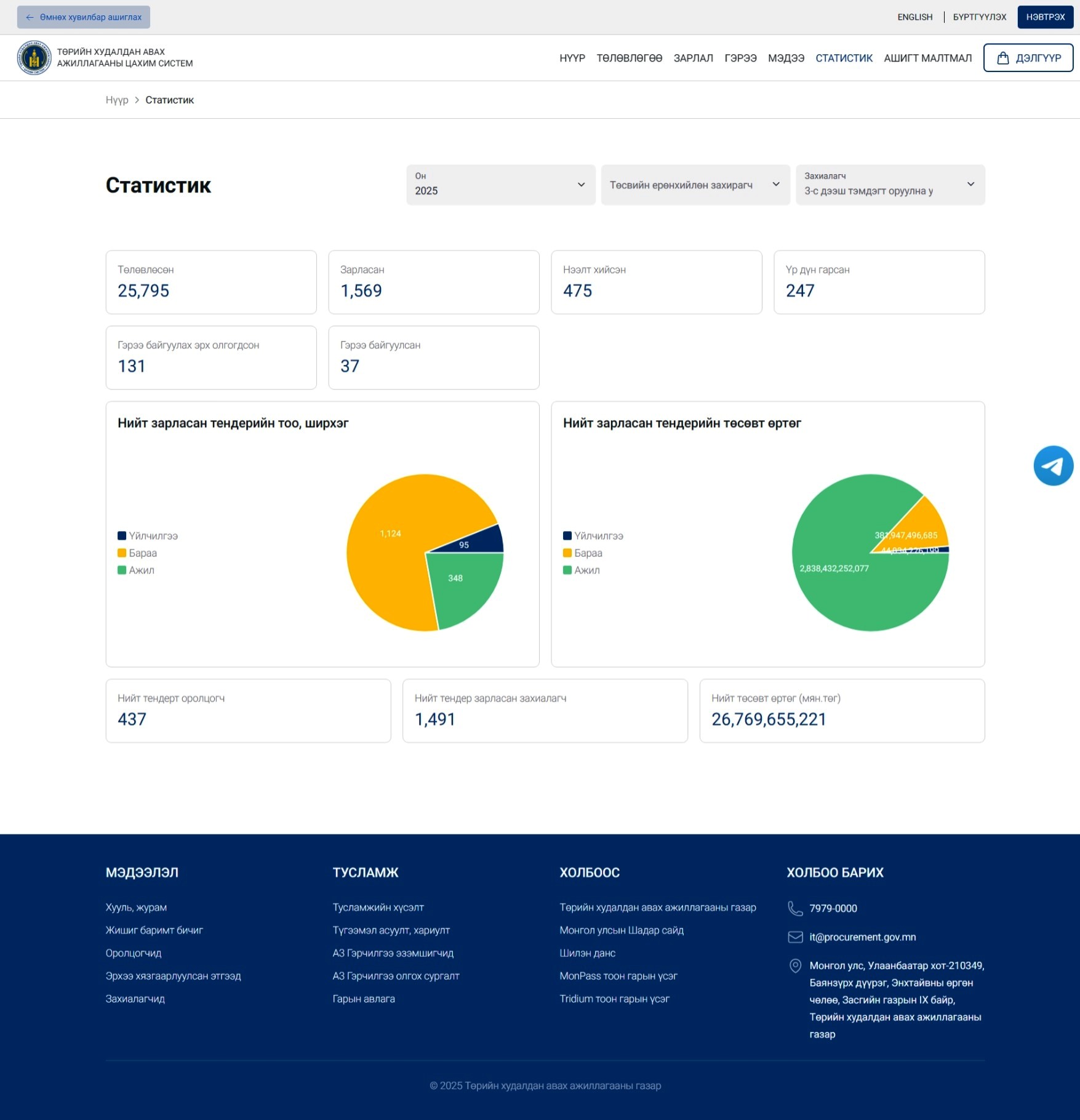
Task: Toggle Ажил legend in the budget value chart
Action: point(582,570)
